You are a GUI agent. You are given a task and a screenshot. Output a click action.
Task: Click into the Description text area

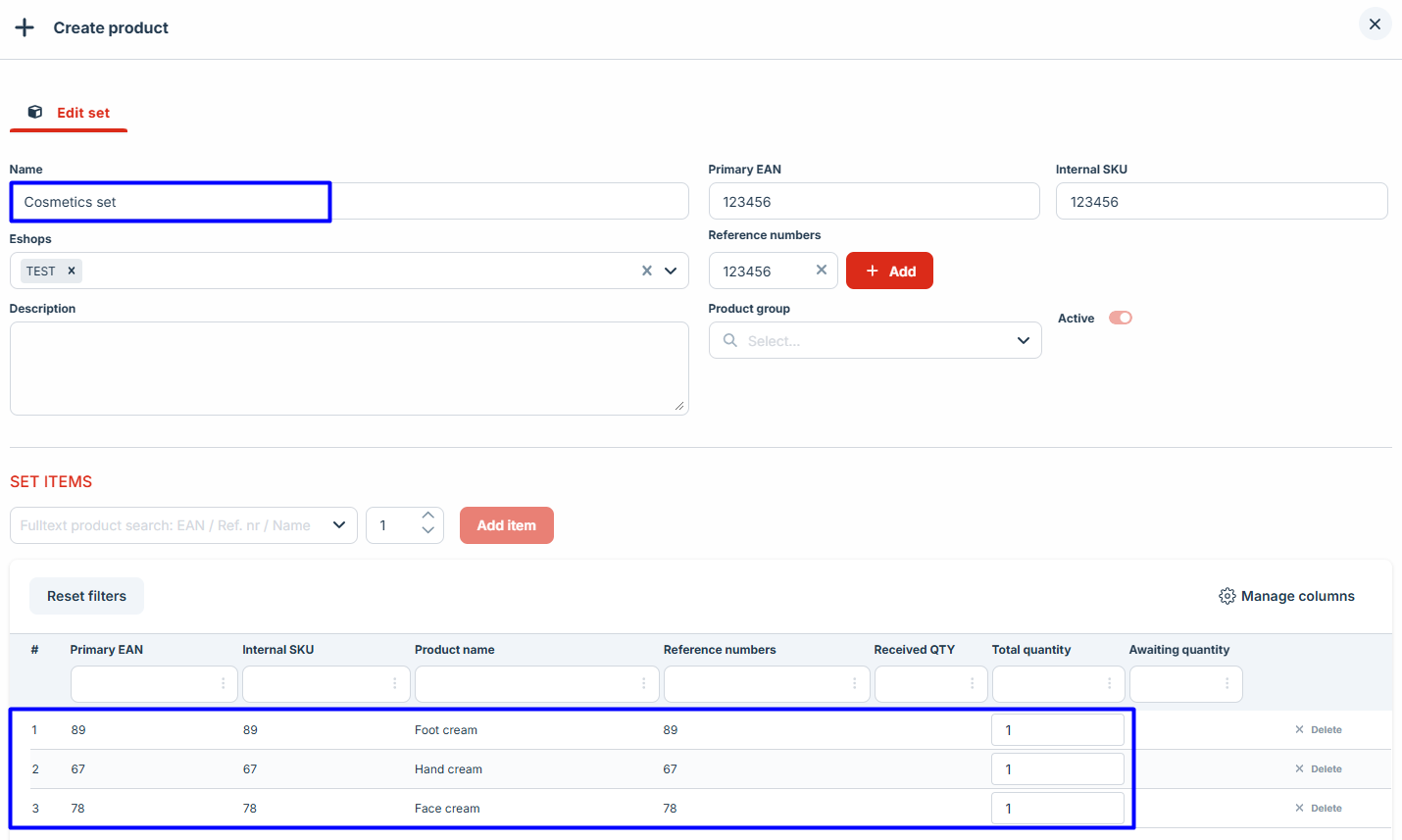(348, 368)
